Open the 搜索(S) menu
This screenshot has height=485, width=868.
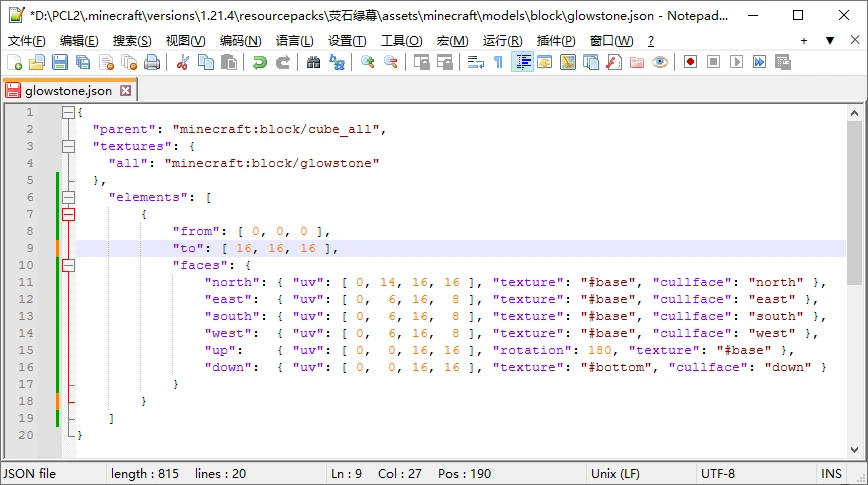132,40
